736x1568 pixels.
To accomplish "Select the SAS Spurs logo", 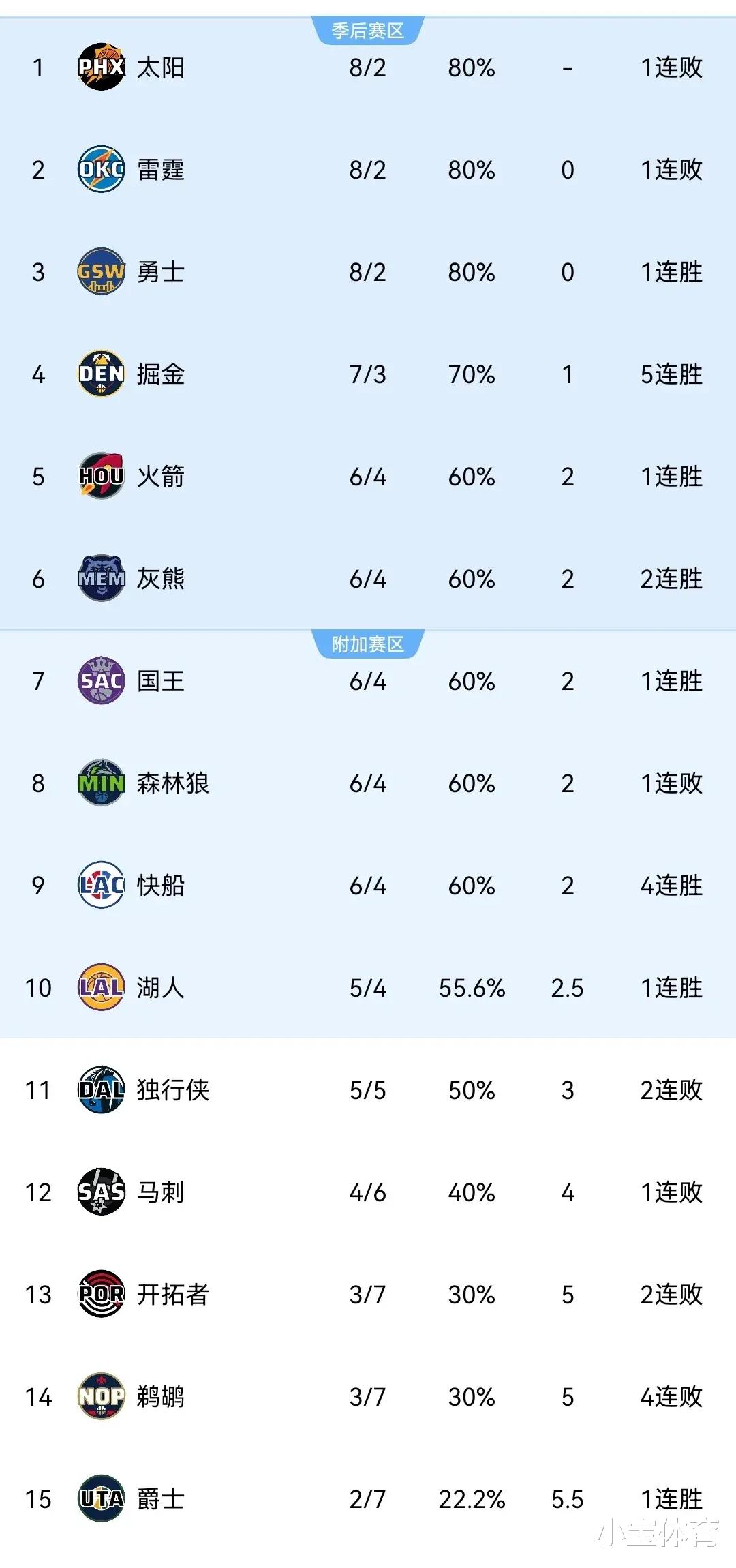I will pos(101,1192).
